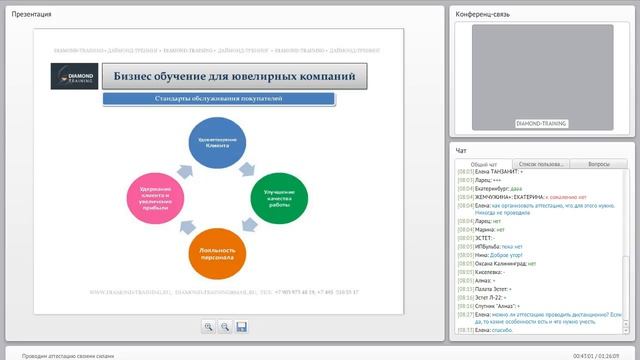Open the Список пользователей tab
The image size is (640, 360).
(x=541, y=164)
